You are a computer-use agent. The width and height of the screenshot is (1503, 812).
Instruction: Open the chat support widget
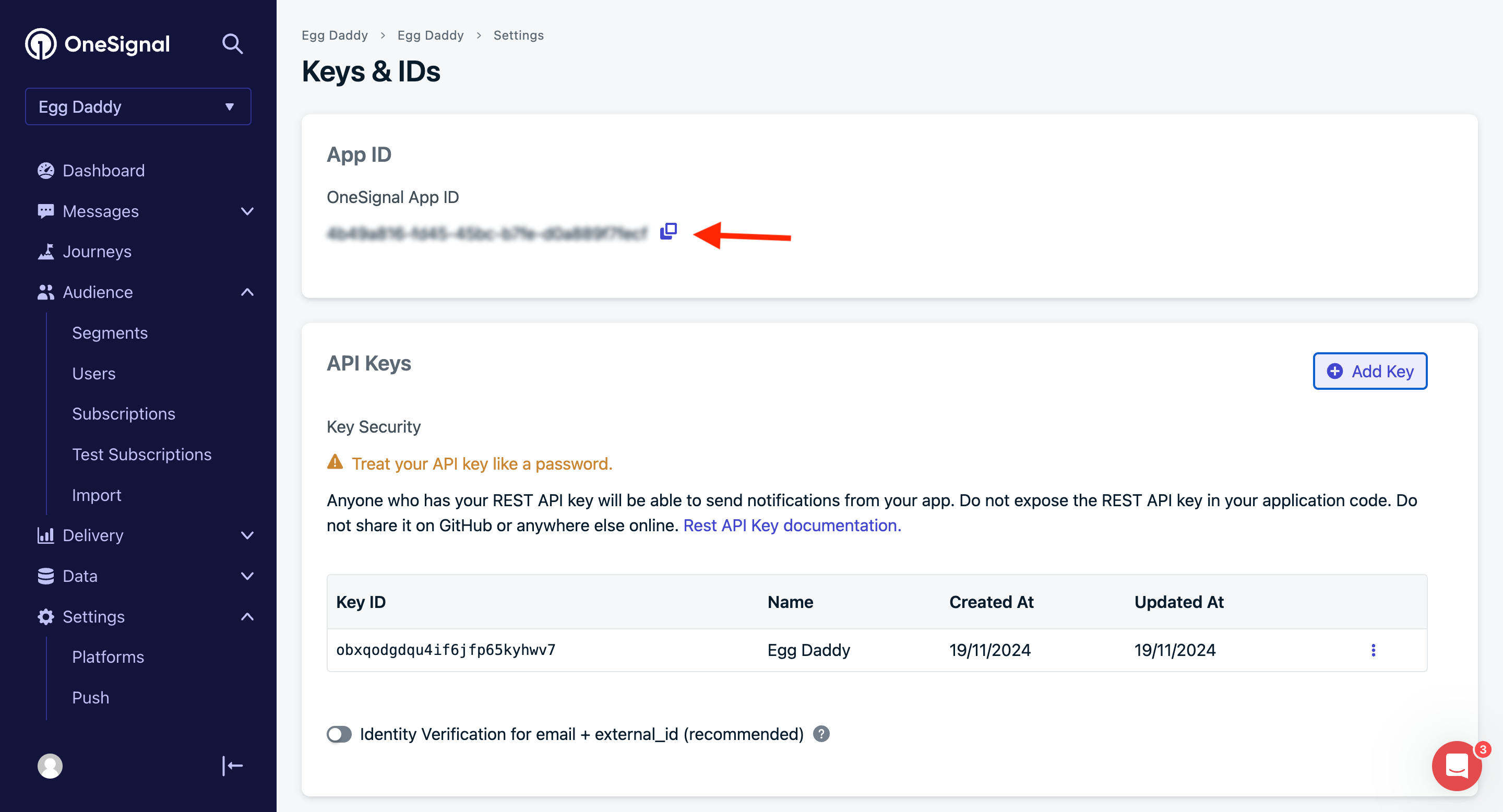click(1457, 766)
